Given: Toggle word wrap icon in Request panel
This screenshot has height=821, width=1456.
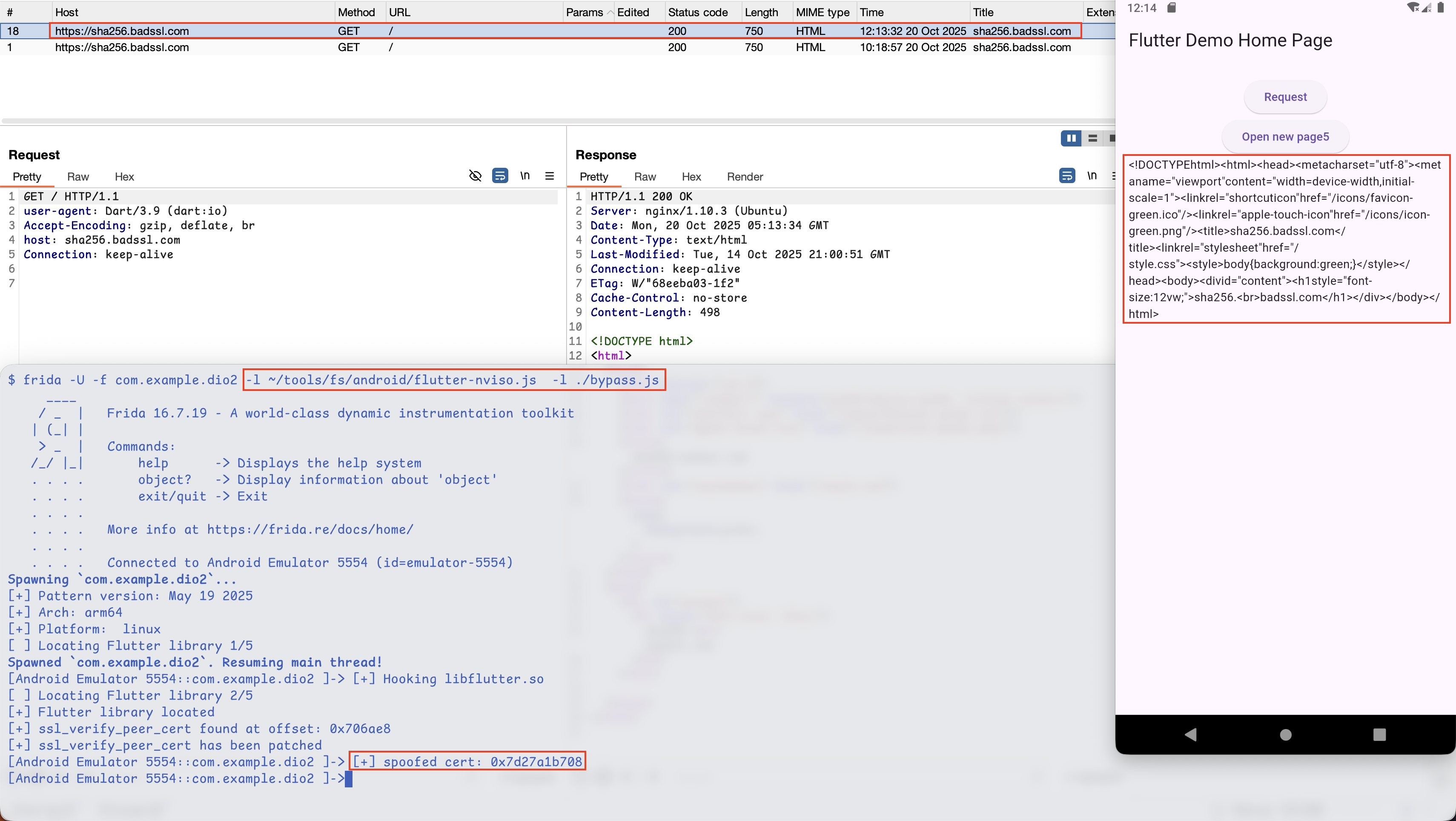Looking at the screenshot, I should (x=500, y=176).
